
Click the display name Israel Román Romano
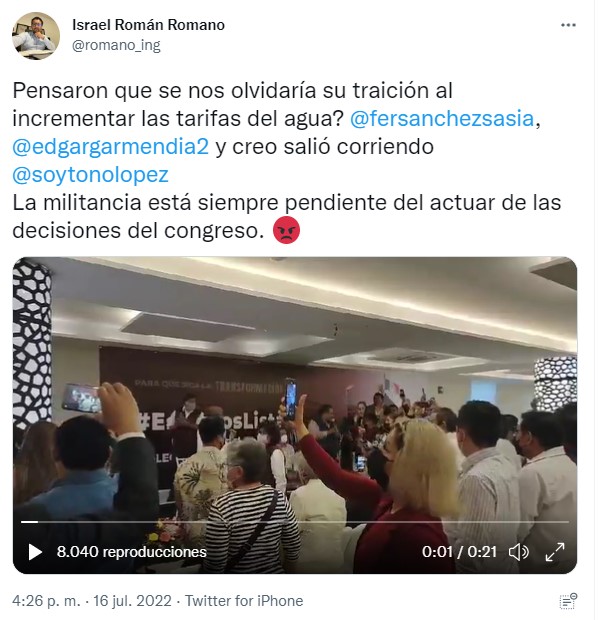tap(148, 25)
